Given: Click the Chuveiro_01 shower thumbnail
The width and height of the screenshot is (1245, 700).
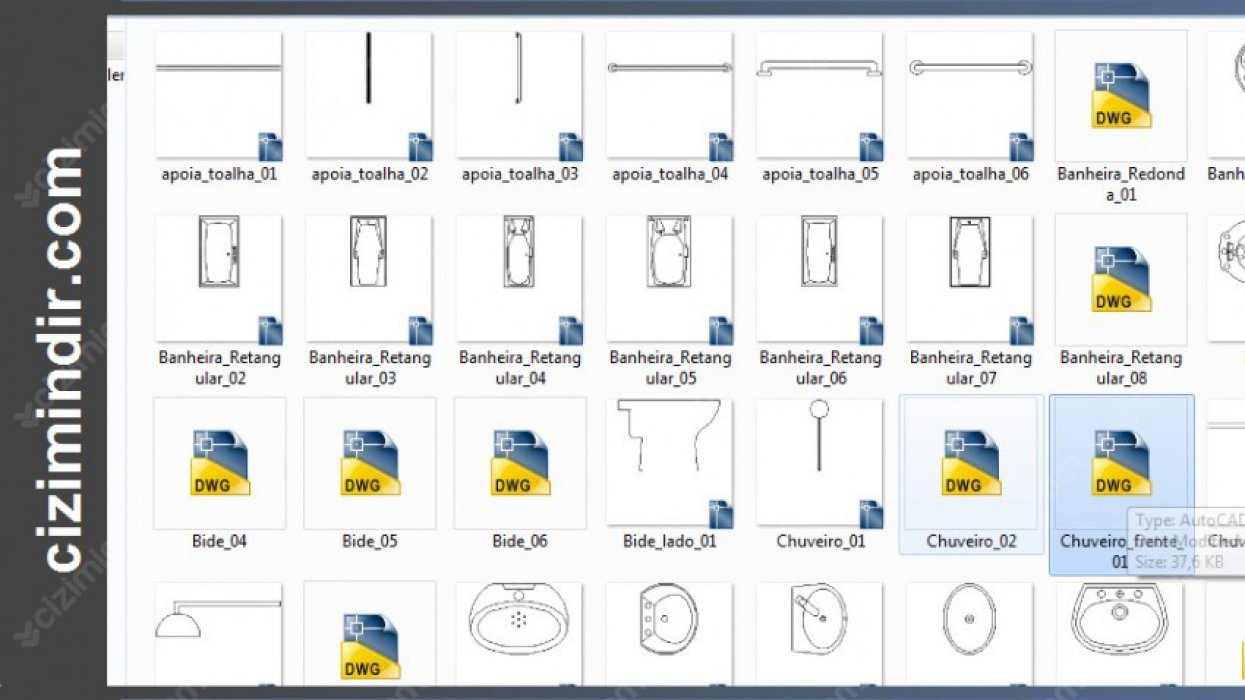Looking at the screenshot, I should pyautogui.click(x=820, y=463).
